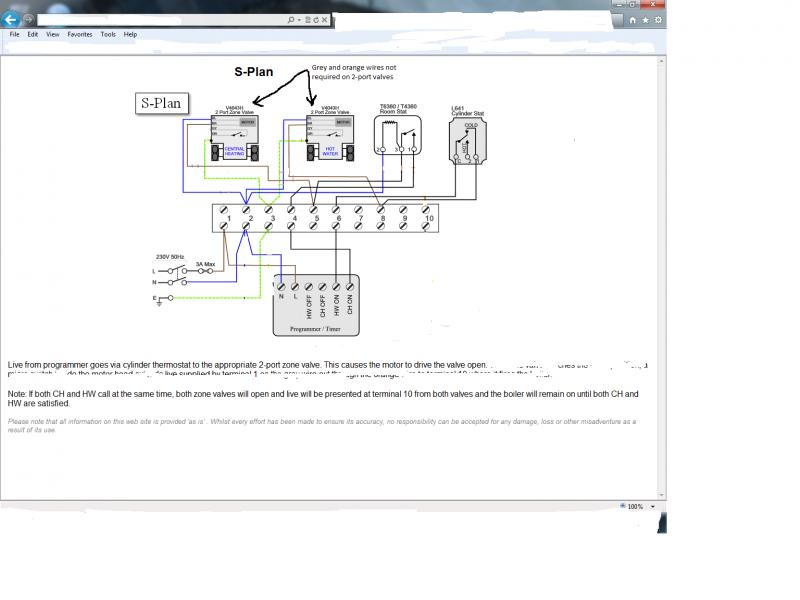Viewport: 800px width, 600px height.
Task: Open the Tools menu
Action: point(108,34)
